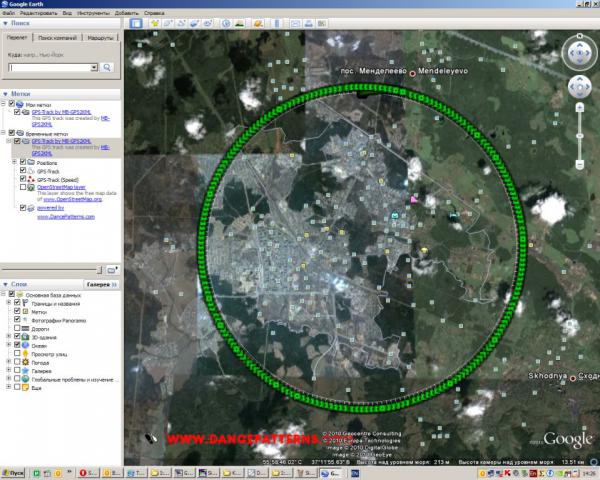Expand the Positions folder tree node
Viewport: 600px width, 480px height.
[x=15, y=162]
